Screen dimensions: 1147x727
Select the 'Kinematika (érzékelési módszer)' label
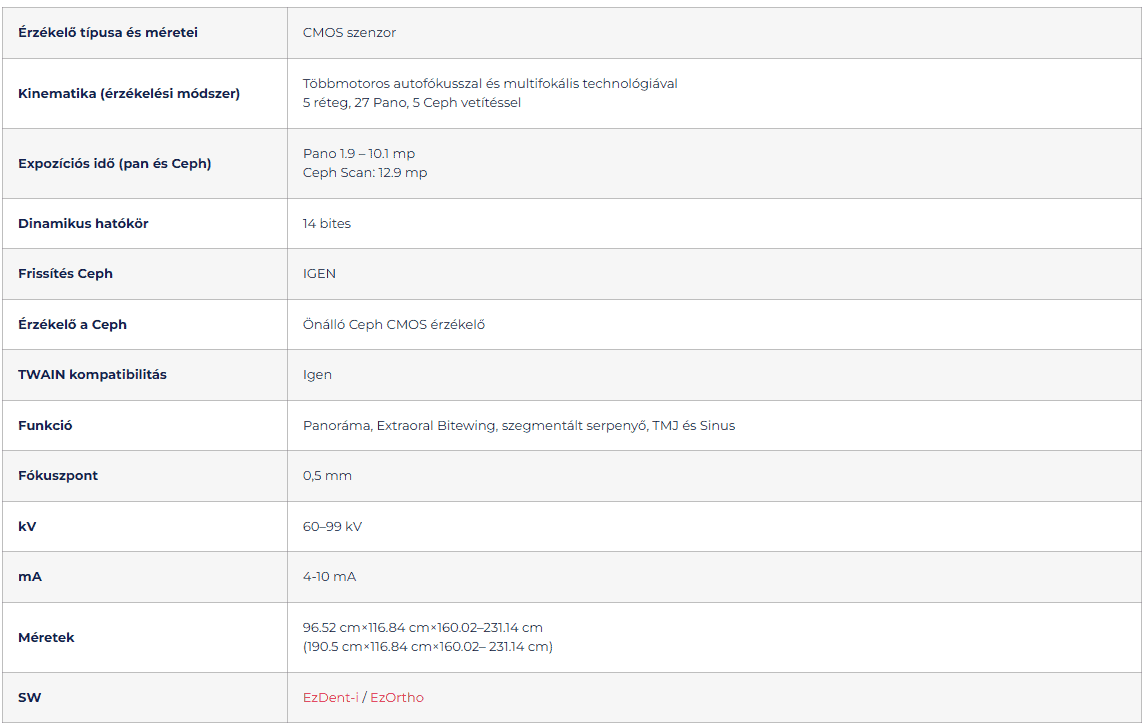[x=129, y=93]
